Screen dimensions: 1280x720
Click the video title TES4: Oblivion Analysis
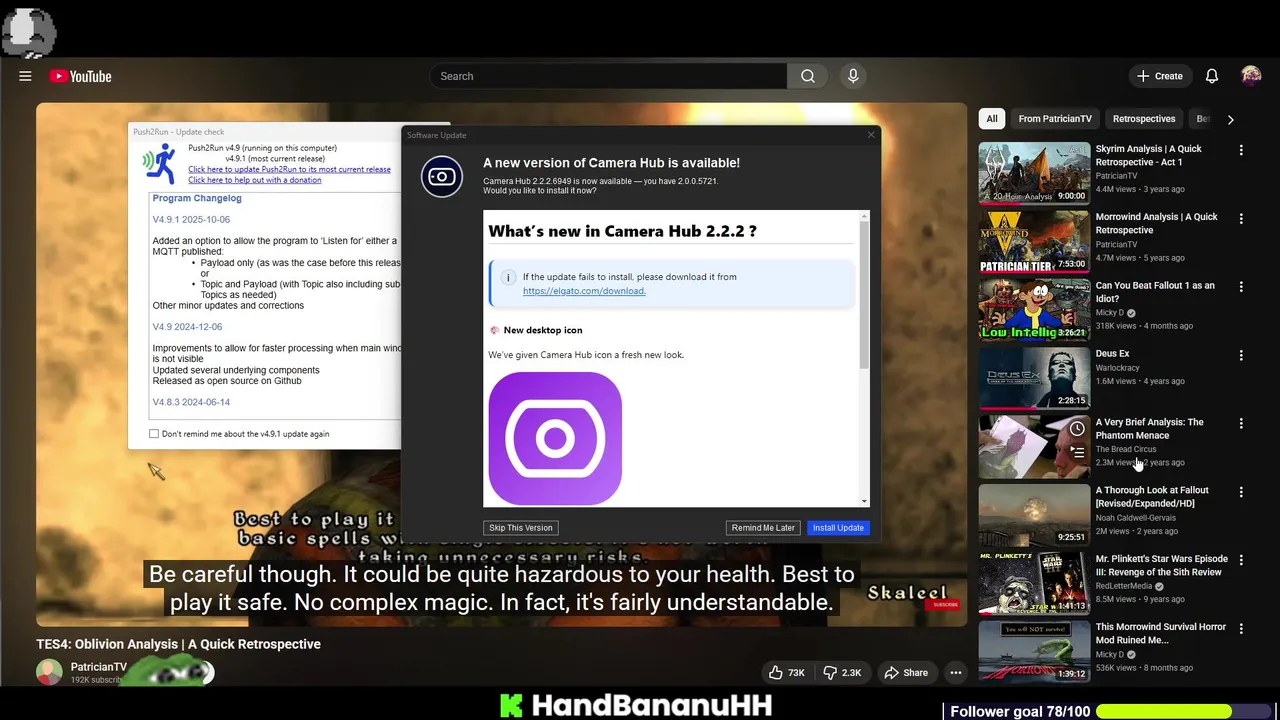pos(179,644)
